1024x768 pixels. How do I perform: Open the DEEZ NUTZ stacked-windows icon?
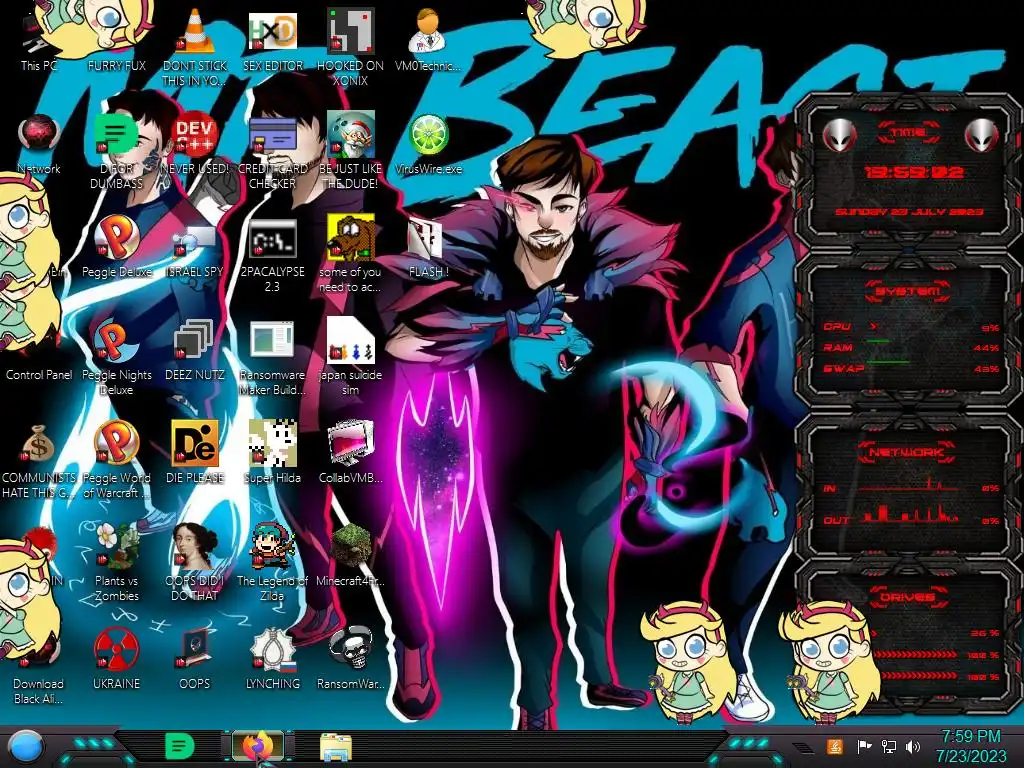(195, 340)
